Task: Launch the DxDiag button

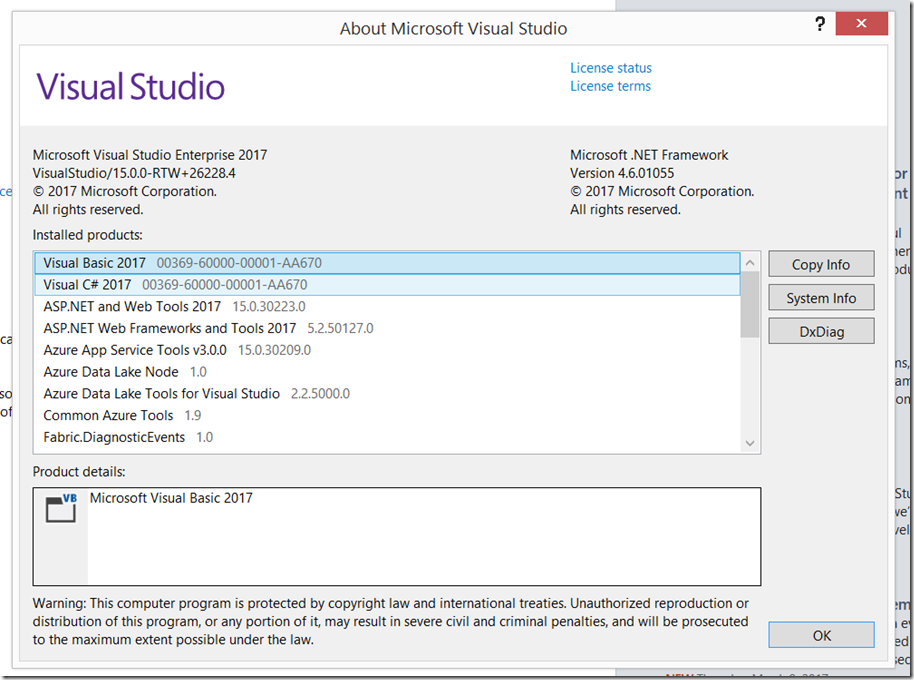Action: [x=821, y=331]
